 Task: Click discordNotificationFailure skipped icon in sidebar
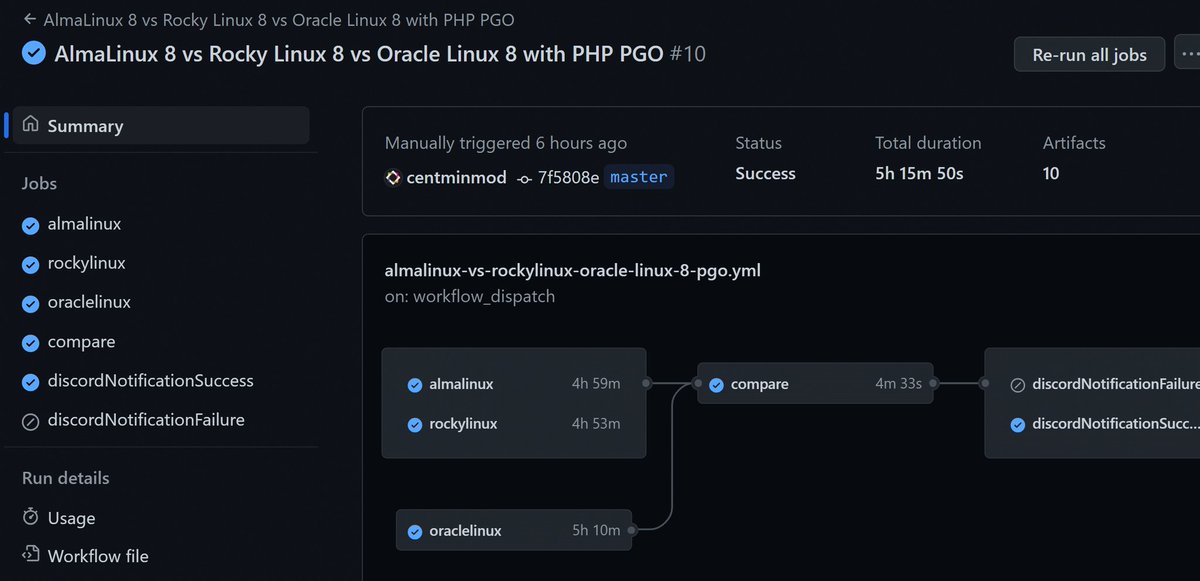(31, 421)
